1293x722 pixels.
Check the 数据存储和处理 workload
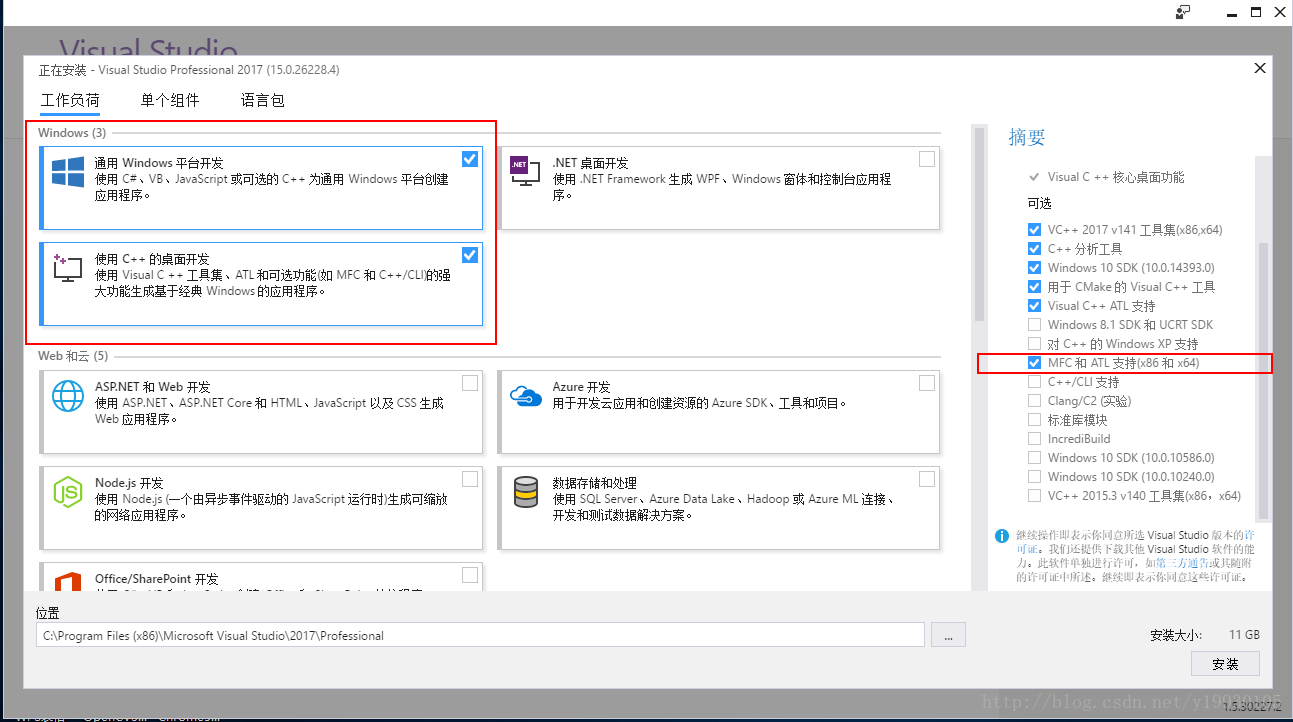927,479
